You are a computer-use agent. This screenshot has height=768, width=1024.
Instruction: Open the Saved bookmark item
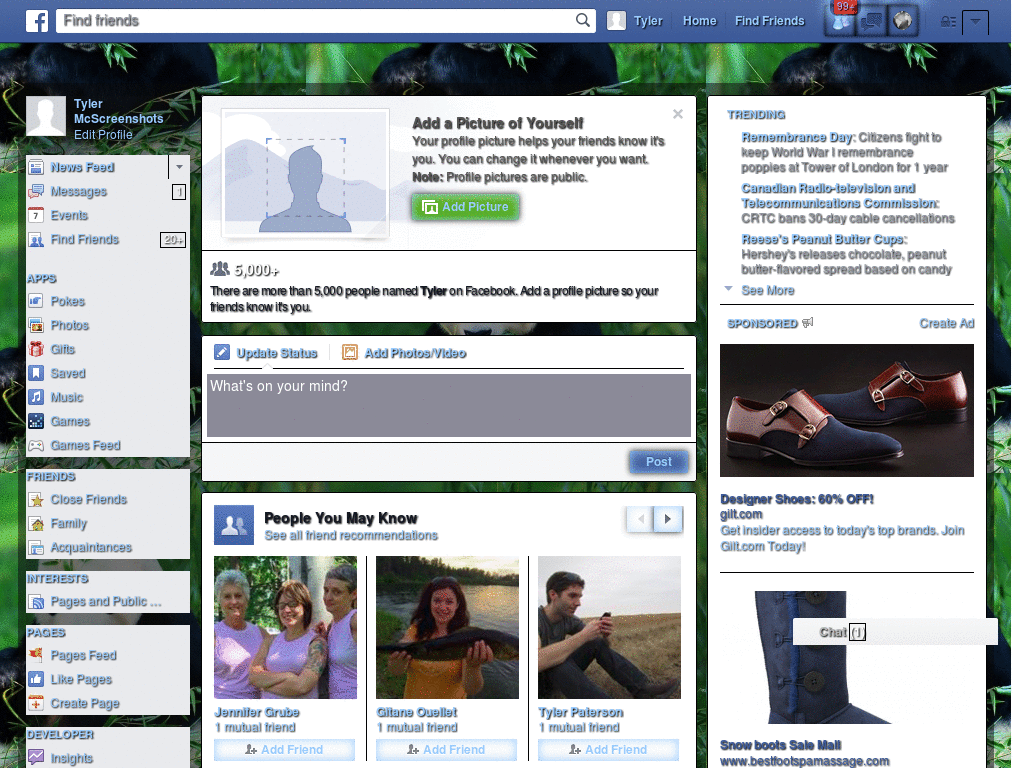68,374
